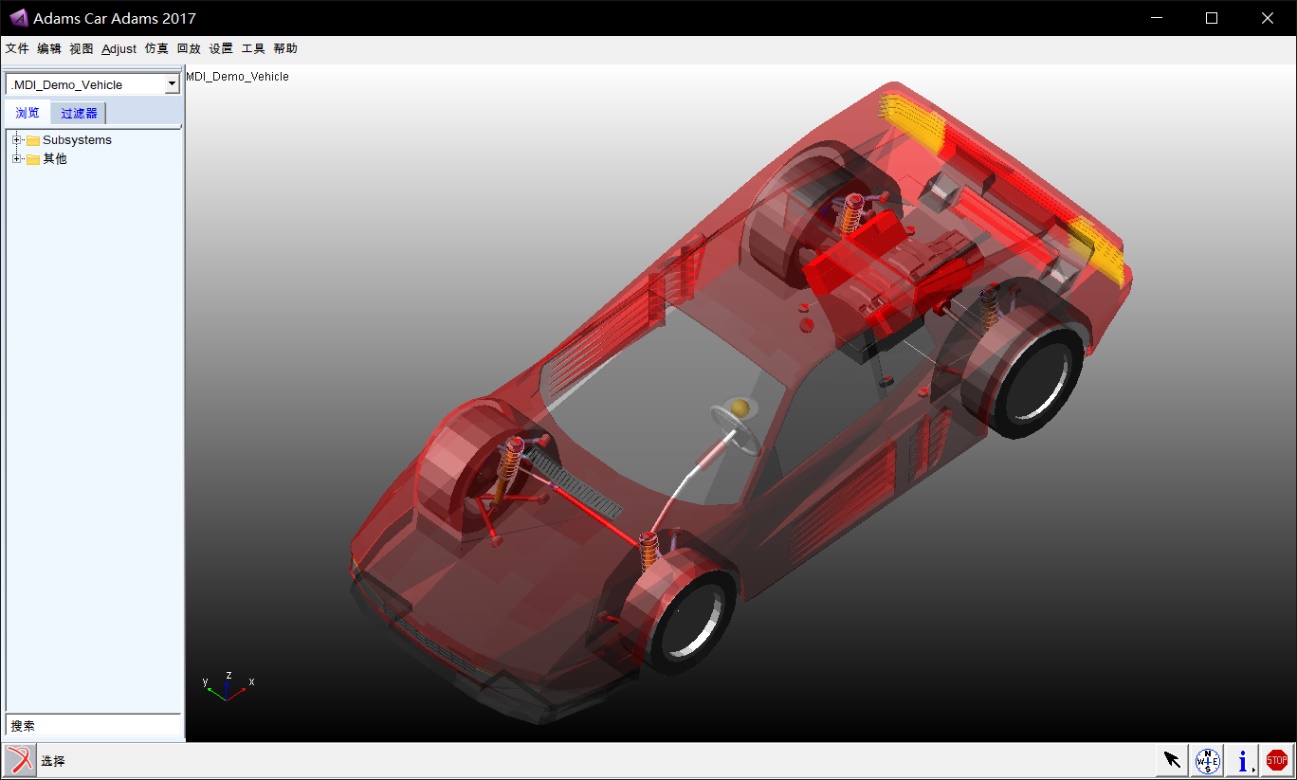
Task: Open the 工具 menu
Action: [253, 48]
